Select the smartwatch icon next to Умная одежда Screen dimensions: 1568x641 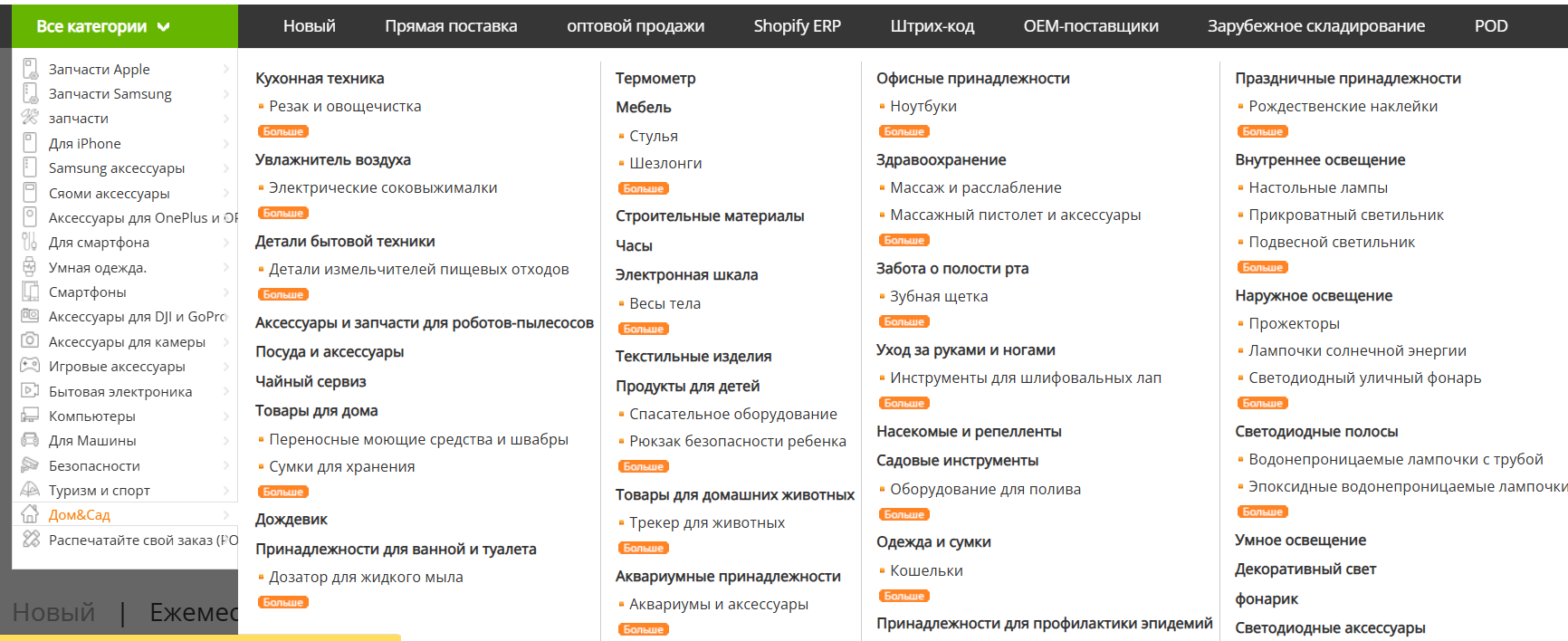coord(30,267)
